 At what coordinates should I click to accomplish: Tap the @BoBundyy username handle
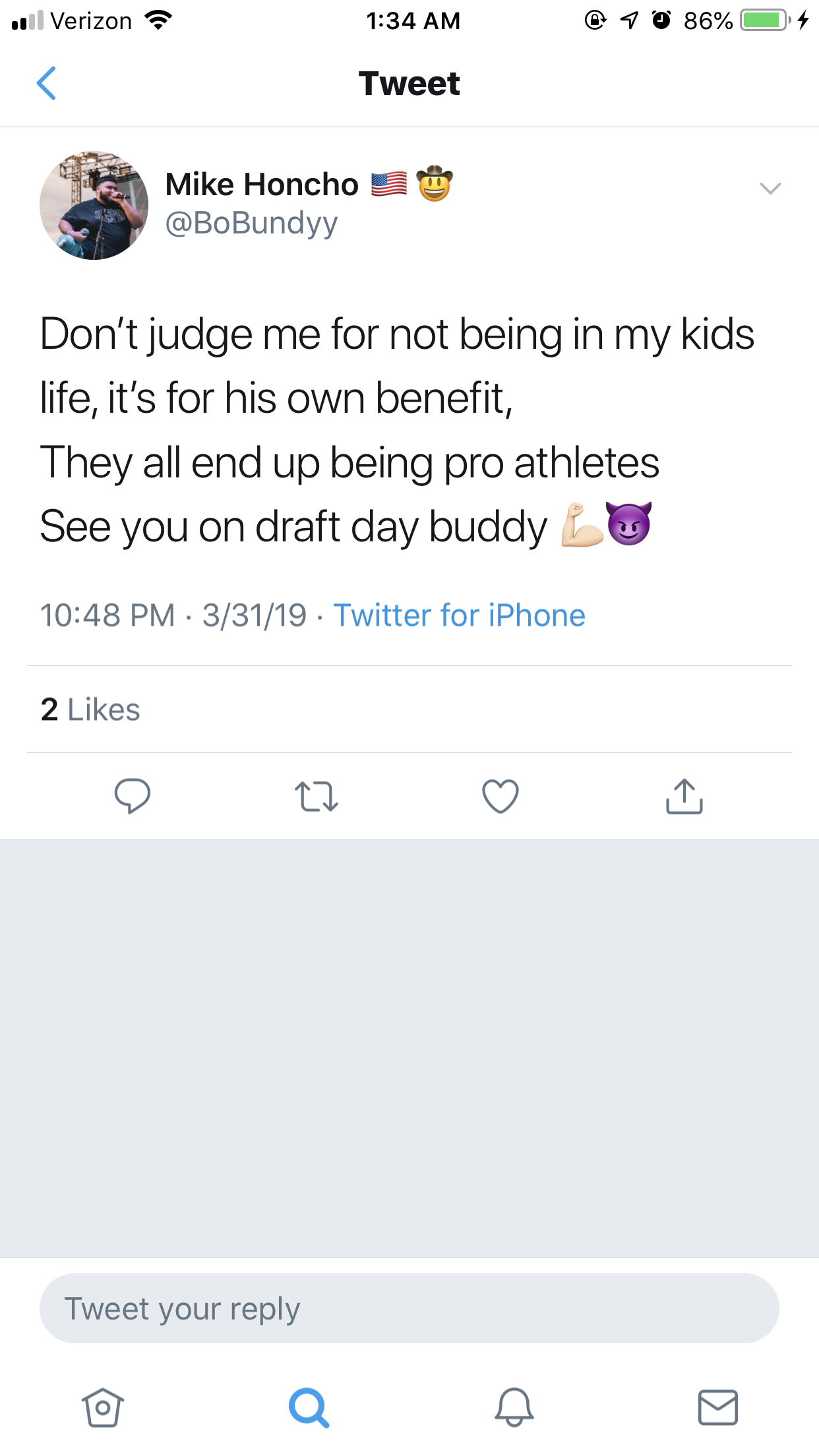tap(251, 223)
